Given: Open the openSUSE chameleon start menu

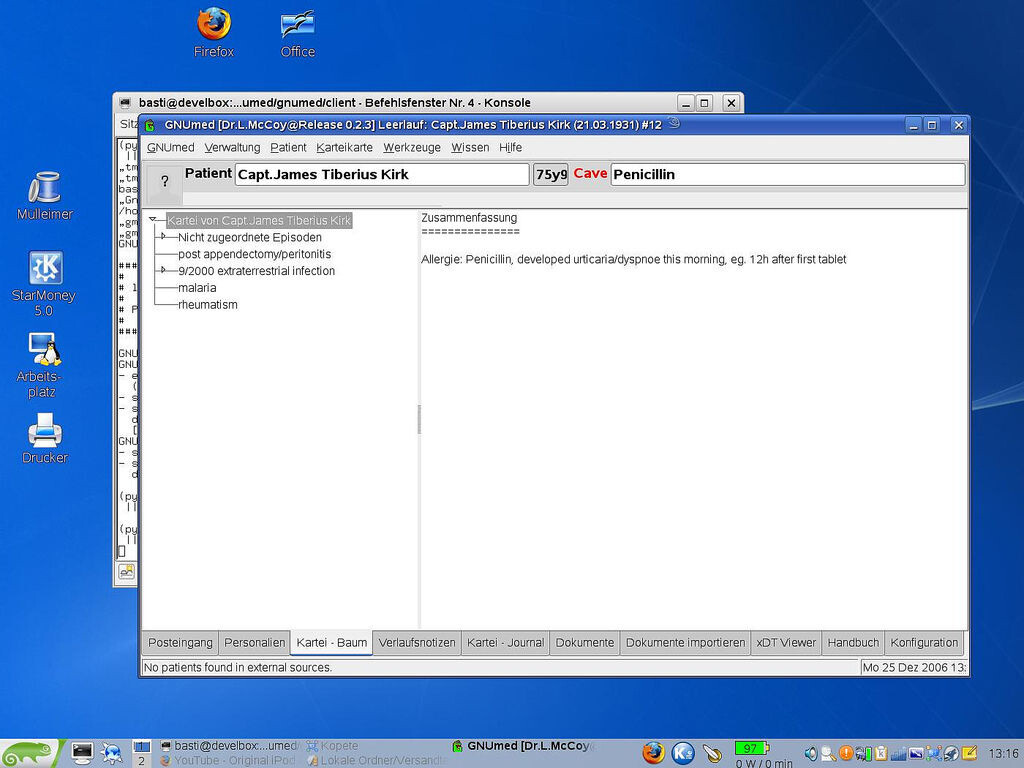Looking at the screenshot, I should [29, 753].
